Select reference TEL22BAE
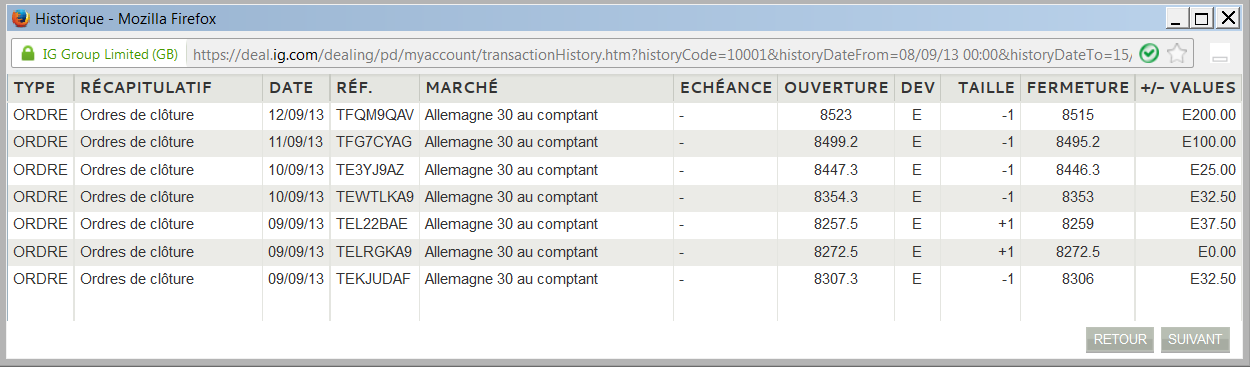The width and height of the screenshot is (1250, 367). click(x=372, y=224)
